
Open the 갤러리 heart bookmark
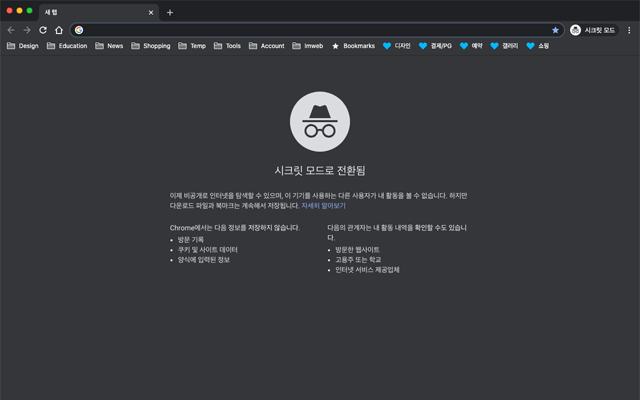(x=504, y=46)
